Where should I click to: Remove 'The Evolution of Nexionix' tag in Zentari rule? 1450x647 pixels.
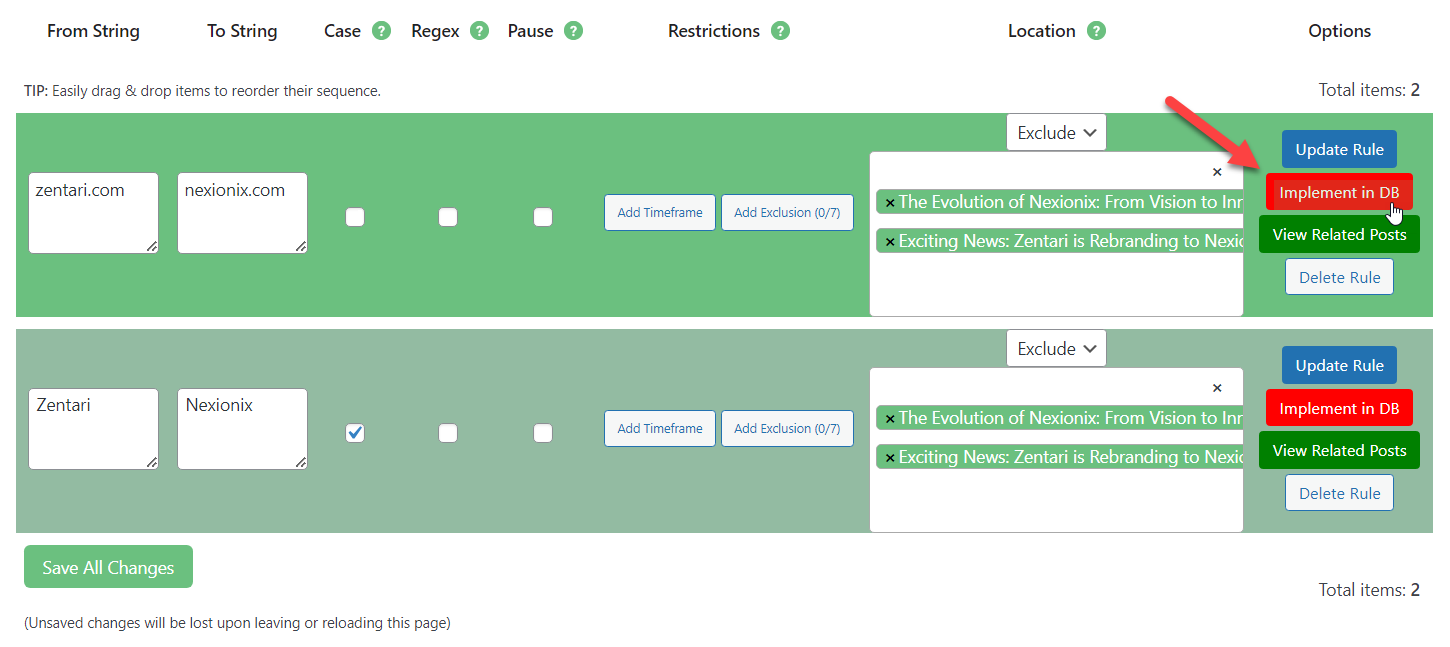tap(890, 419)
